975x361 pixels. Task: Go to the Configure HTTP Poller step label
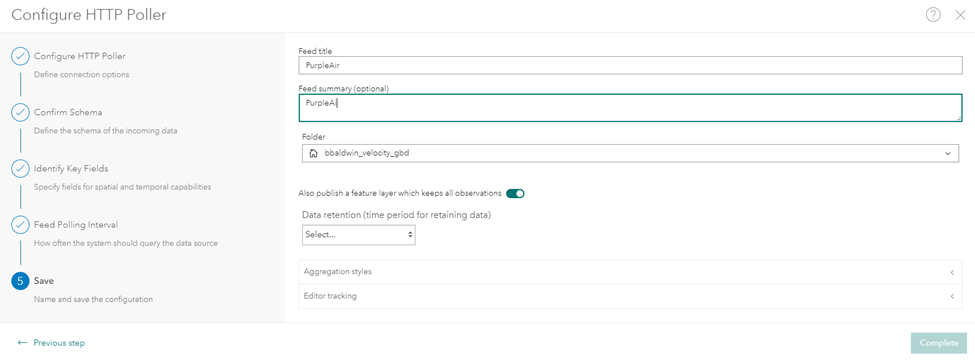pos(80,56)
